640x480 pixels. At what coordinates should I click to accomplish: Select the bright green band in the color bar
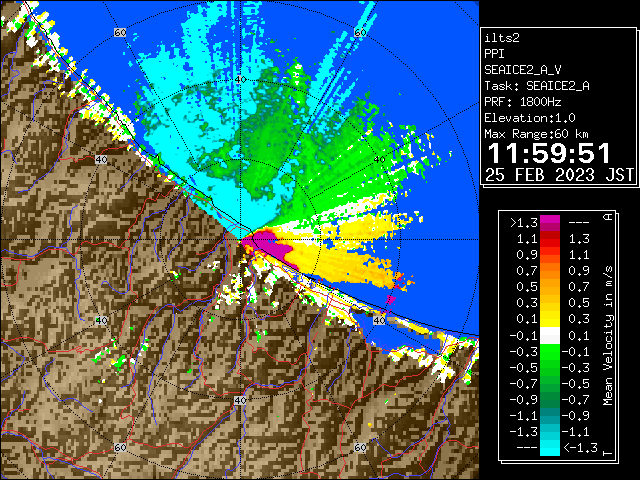coord(550,352)
